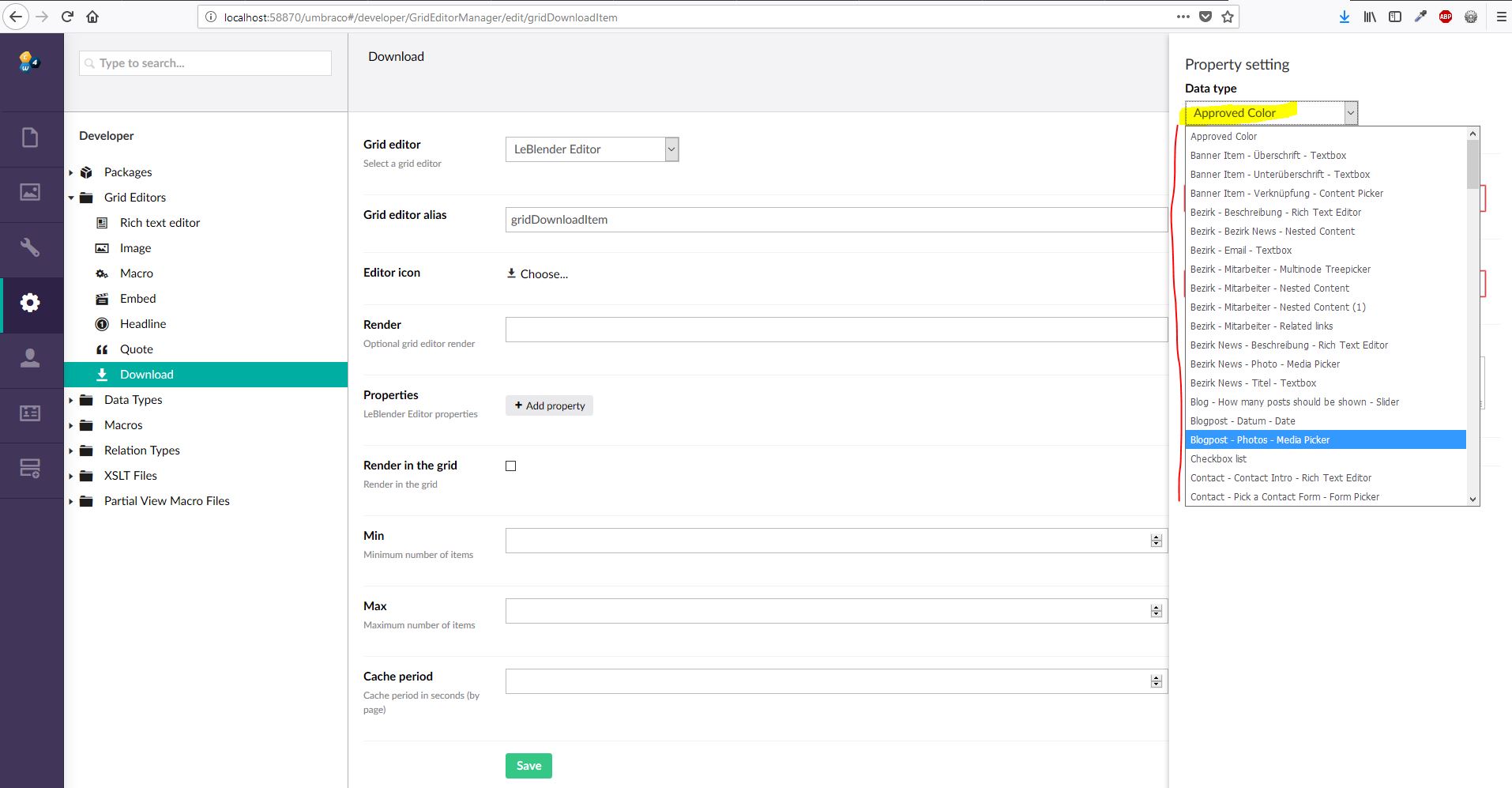Open the Data type Approved Color dropdown

(1272, 113)
